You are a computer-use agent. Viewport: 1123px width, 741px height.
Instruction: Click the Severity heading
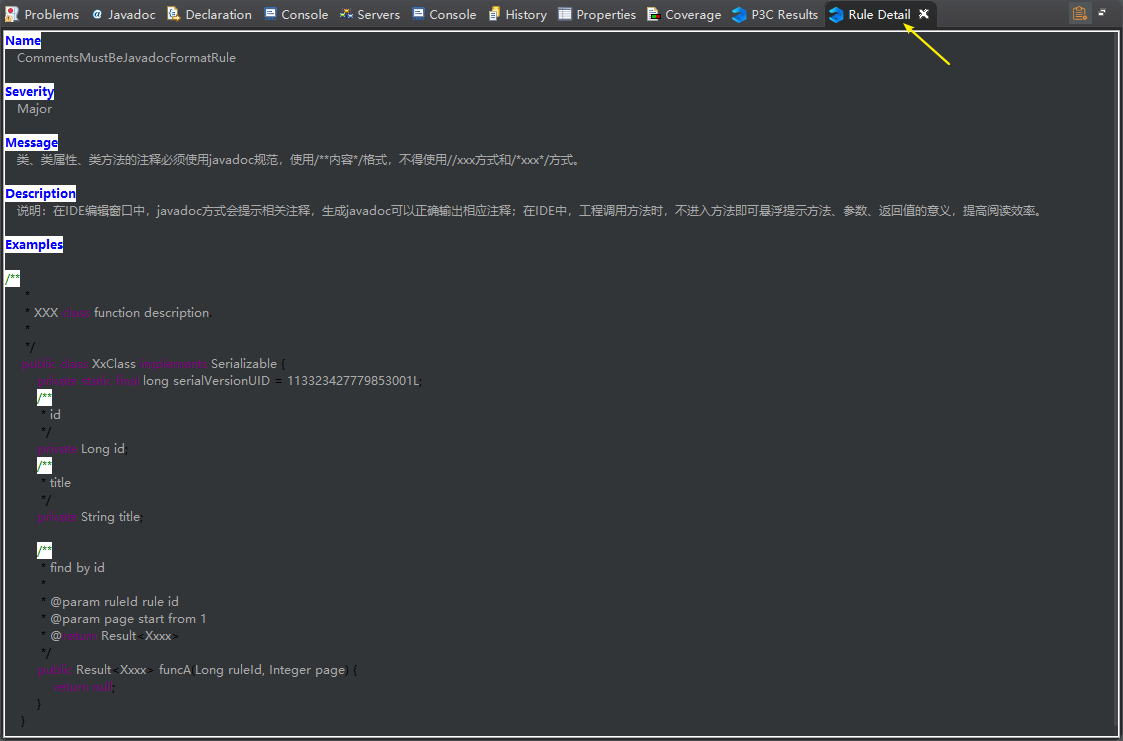(x=29, y=92)
